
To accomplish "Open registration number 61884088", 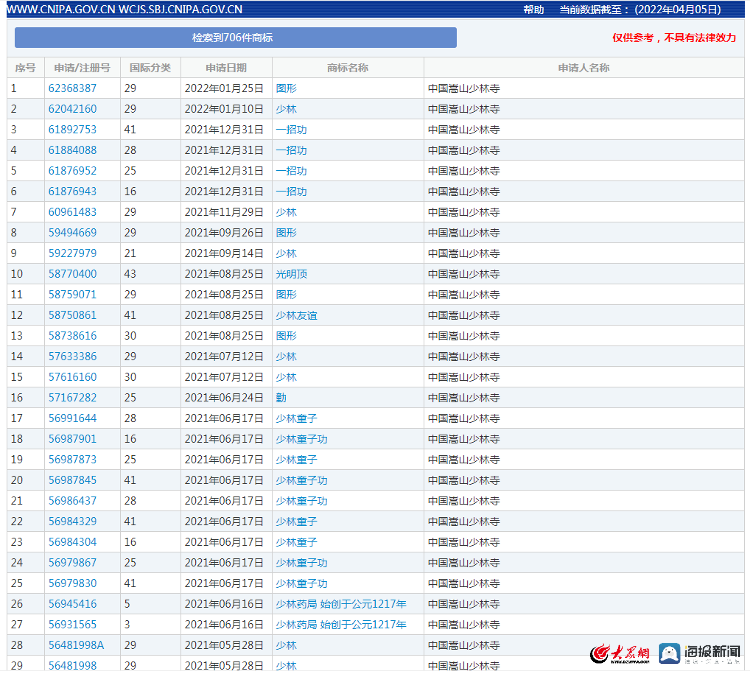I will 72,150.
